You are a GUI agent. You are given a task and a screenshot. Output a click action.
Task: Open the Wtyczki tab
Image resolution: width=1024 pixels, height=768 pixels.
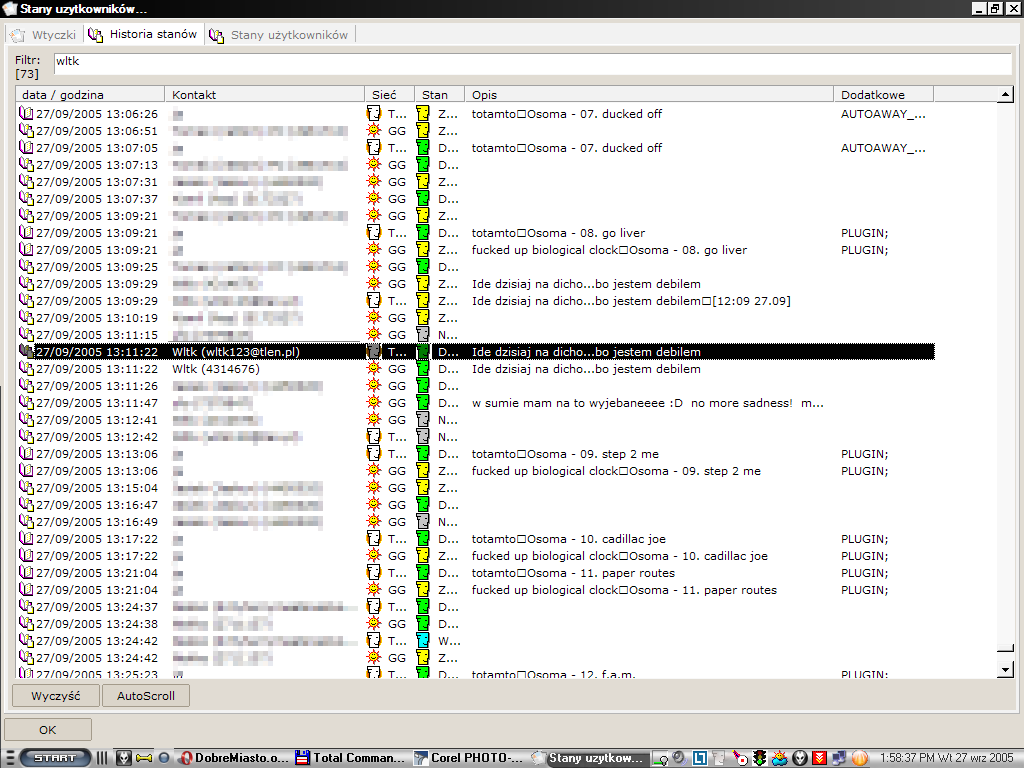[44, 35]
